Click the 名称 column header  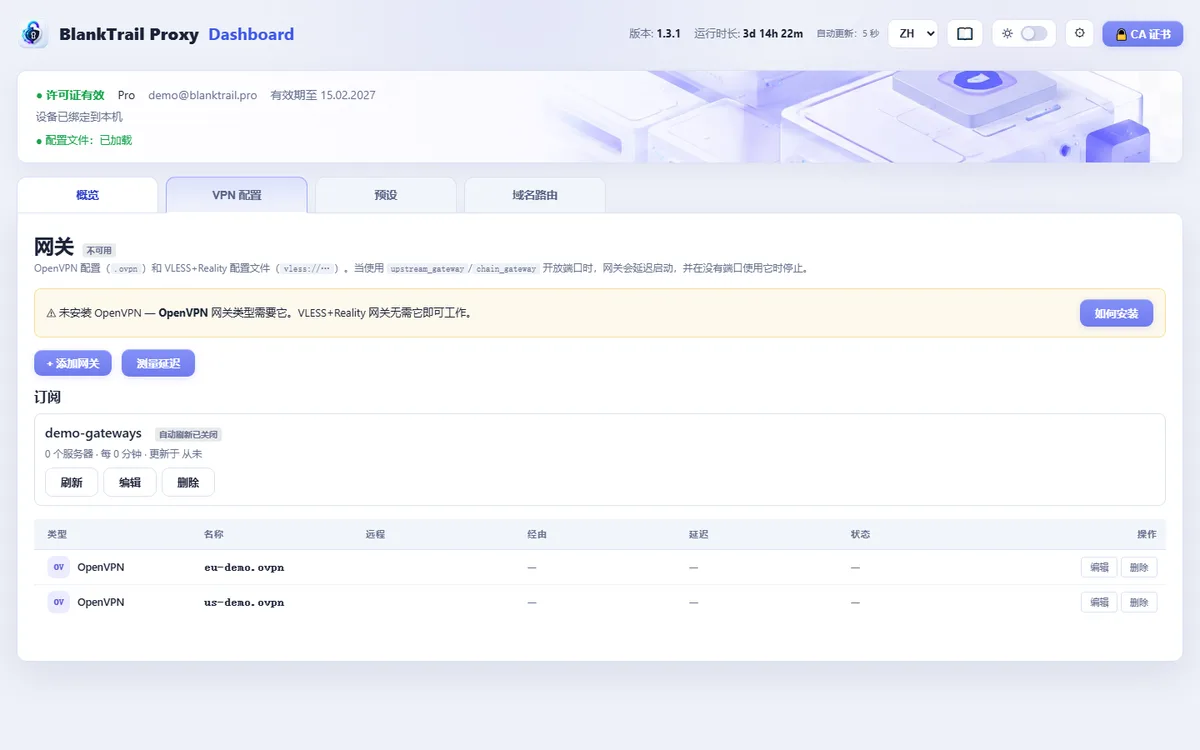(213, 534)
